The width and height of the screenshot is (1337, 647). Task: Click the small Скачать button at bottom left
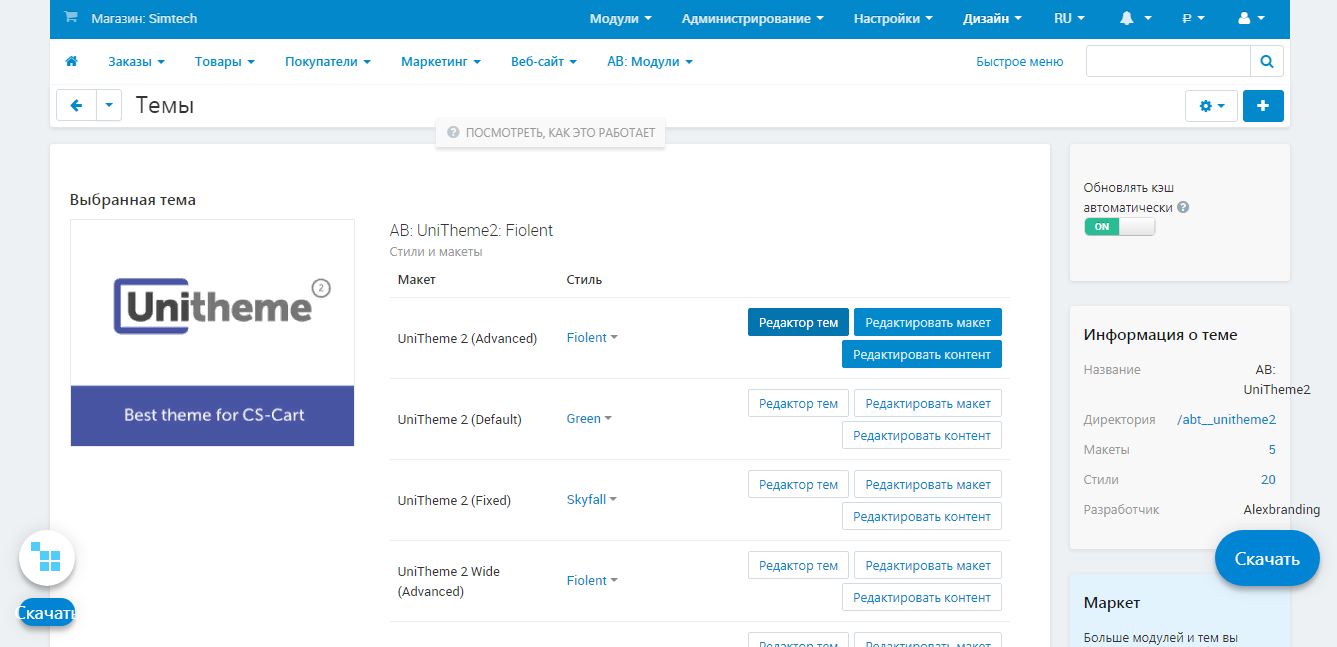pos(47,613)
